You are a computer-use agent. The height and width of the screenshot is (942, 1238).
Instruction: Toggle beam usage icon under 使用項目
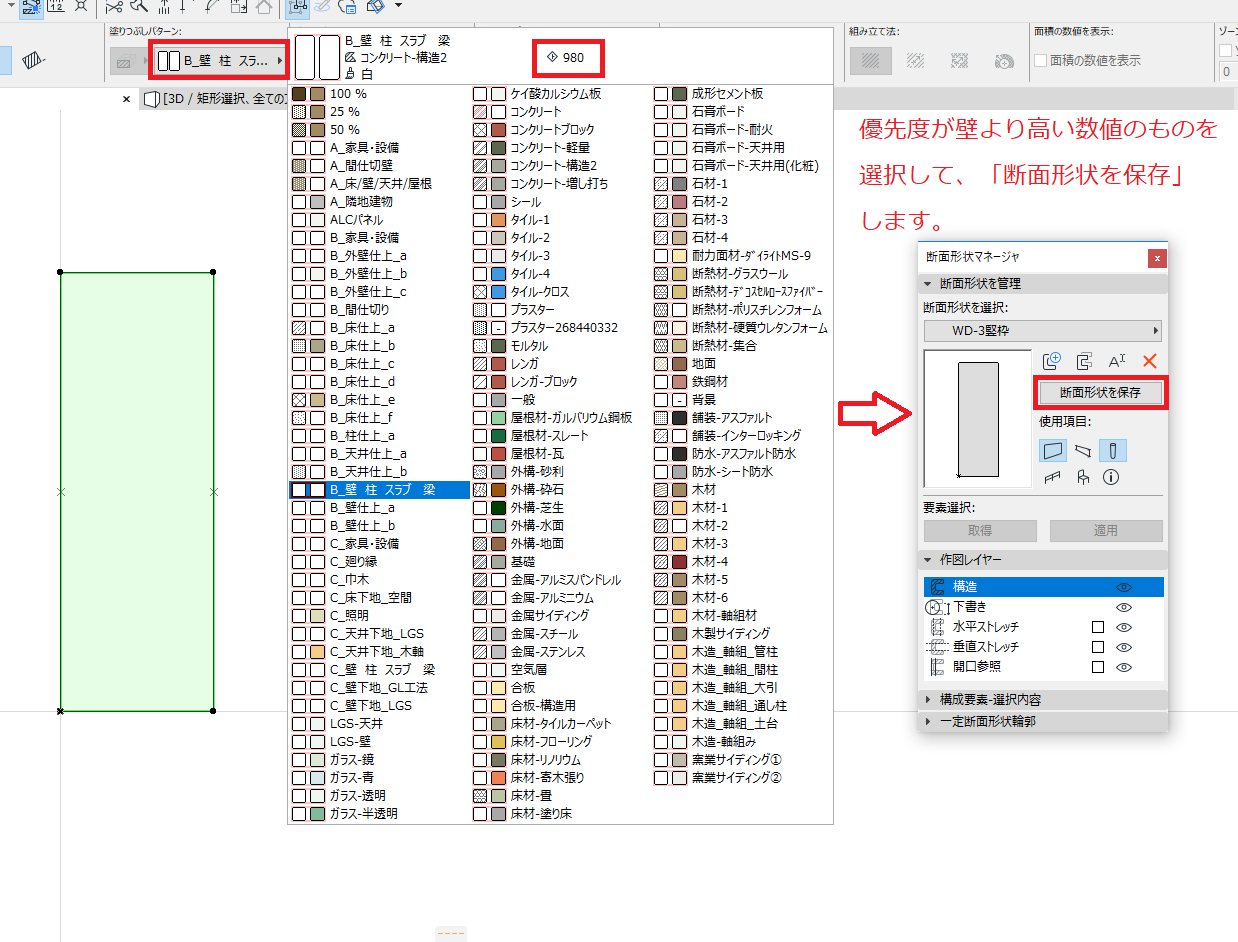point(1083,450)
